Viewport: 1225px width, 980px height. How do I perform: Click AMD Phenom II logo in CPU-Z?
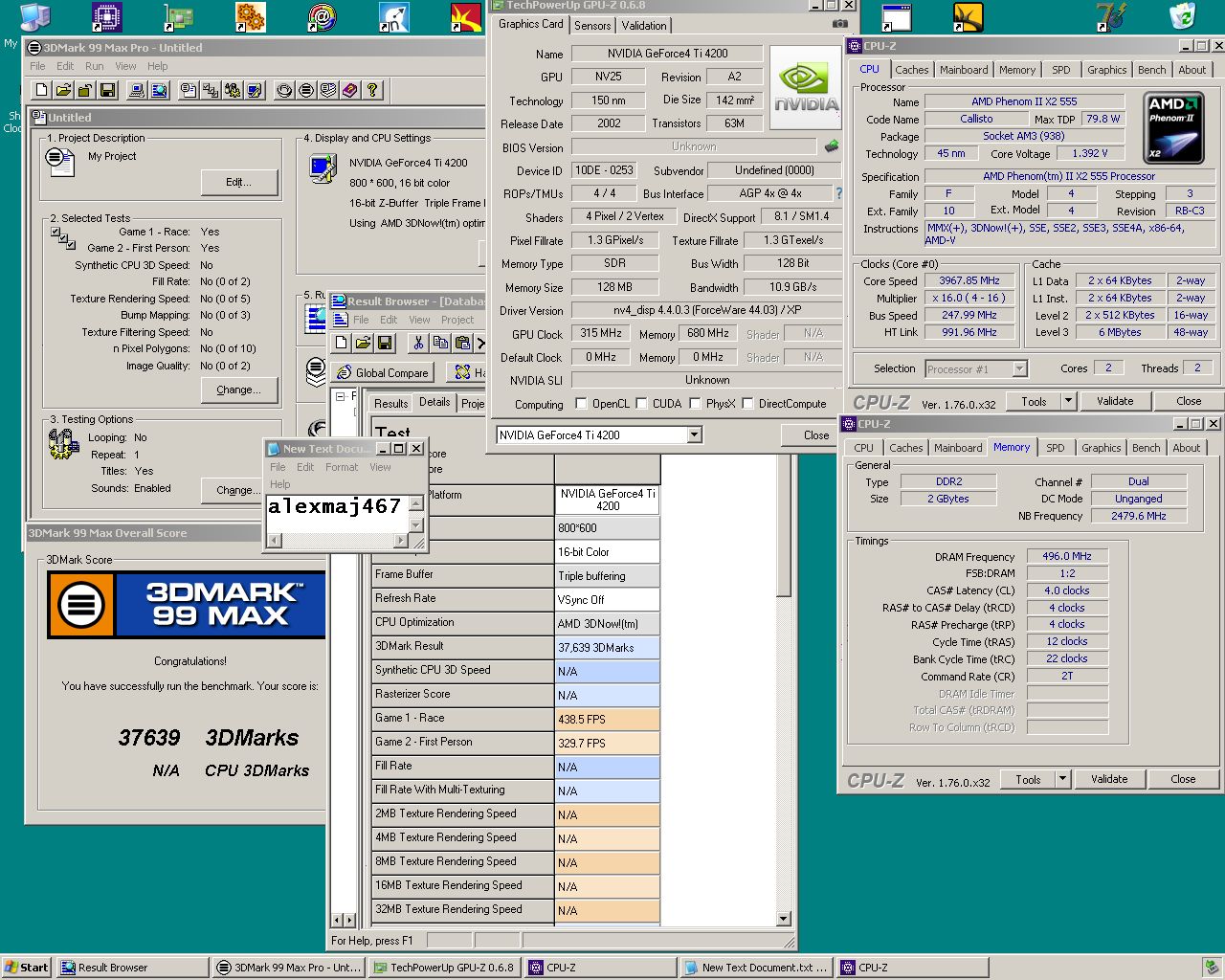[1174, 127]
